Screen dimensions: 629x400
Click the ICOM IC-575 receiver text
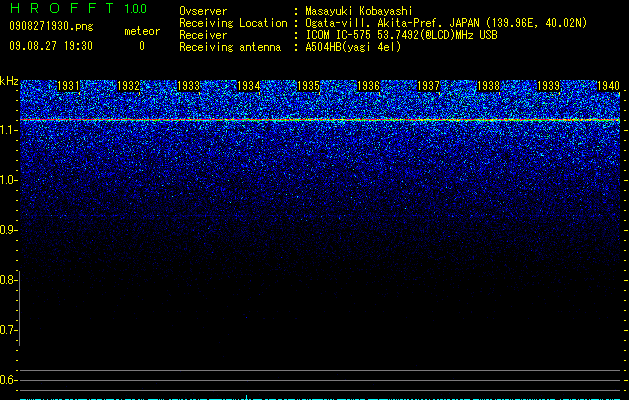click(401, 35)
